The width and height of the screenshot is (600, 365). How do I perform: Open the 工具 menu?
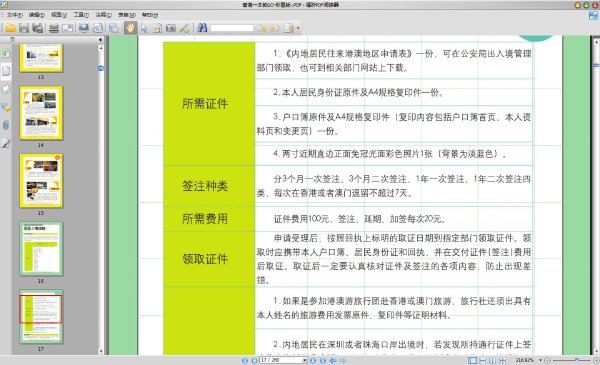pos(81,15)
